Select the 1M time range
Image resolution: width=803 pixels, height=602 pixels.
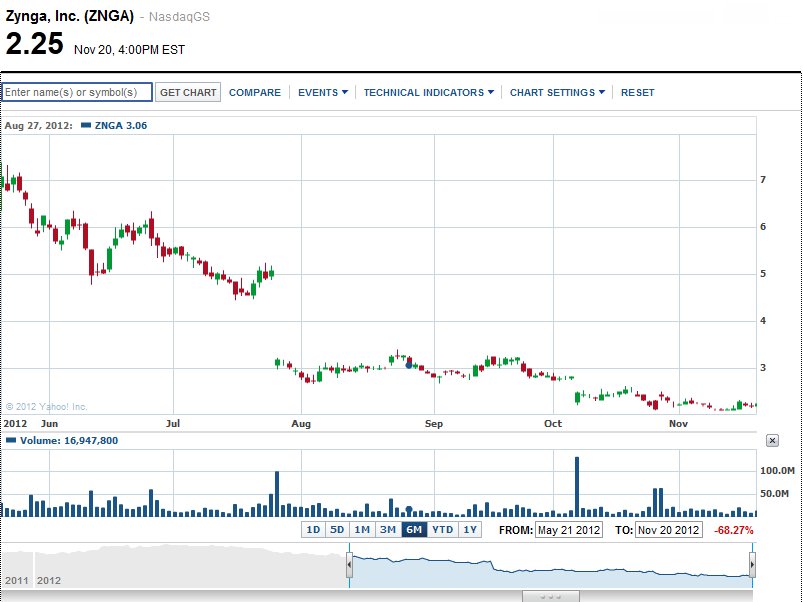click(x=362, y=530)
